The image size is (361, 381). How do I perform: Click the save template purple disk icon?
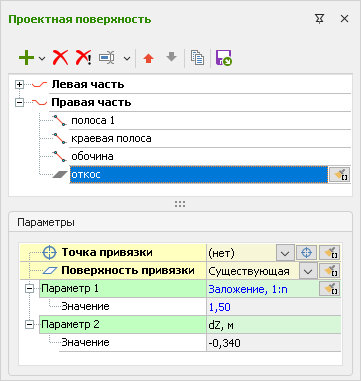click(224, 58)
